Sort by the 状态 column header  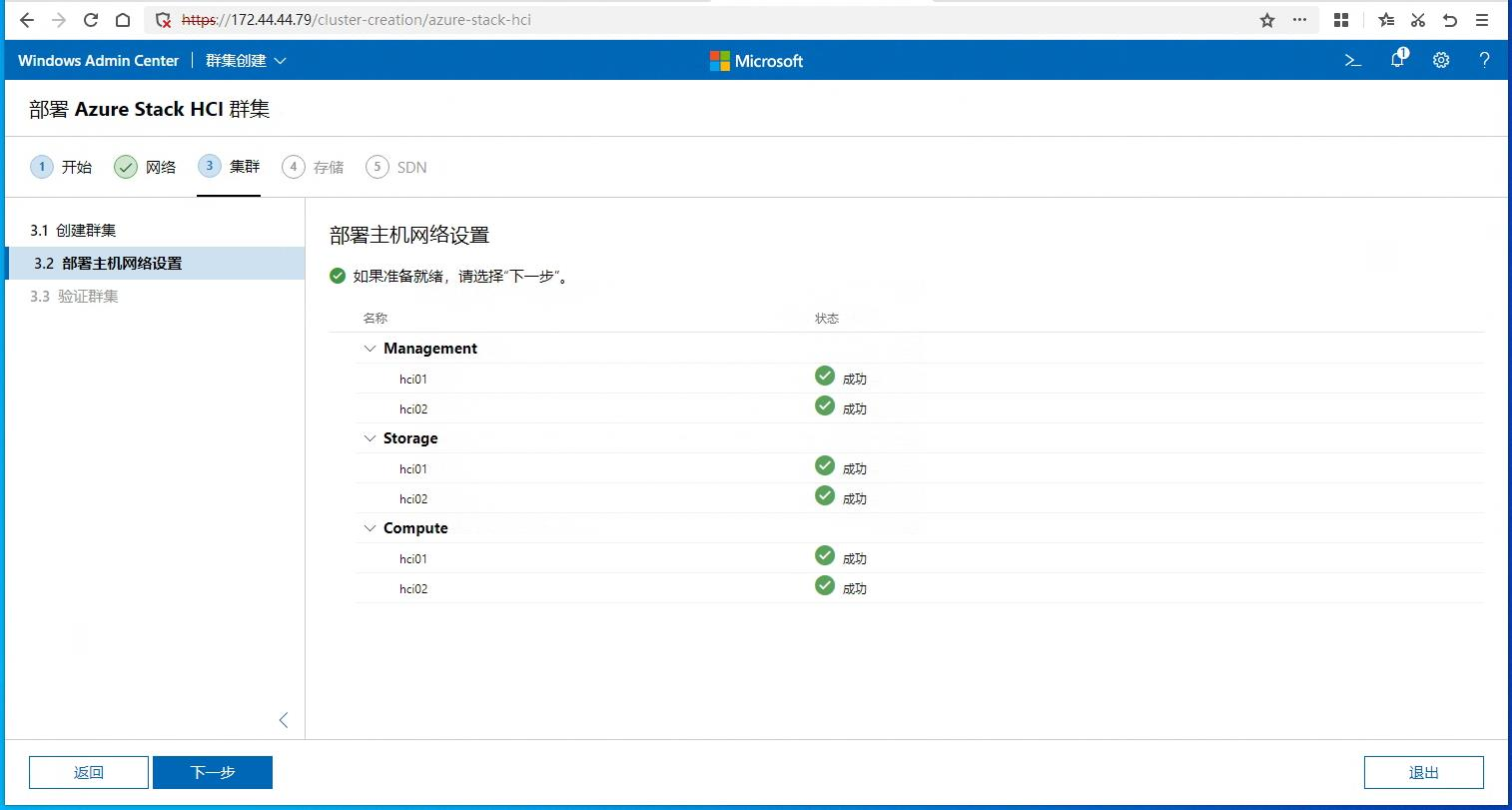(x=827, y=319)
